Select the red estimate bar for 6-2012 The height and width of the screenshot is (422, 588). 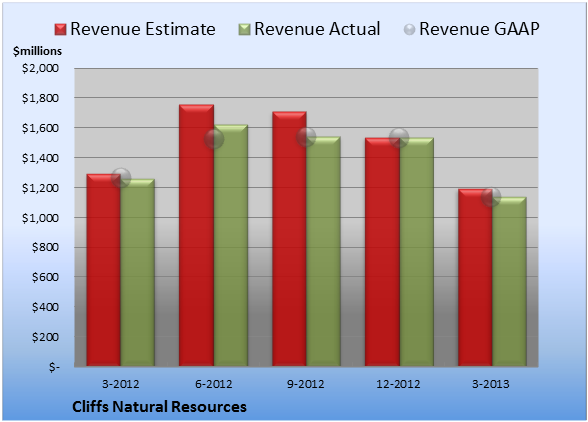click(x=196, y=235)
